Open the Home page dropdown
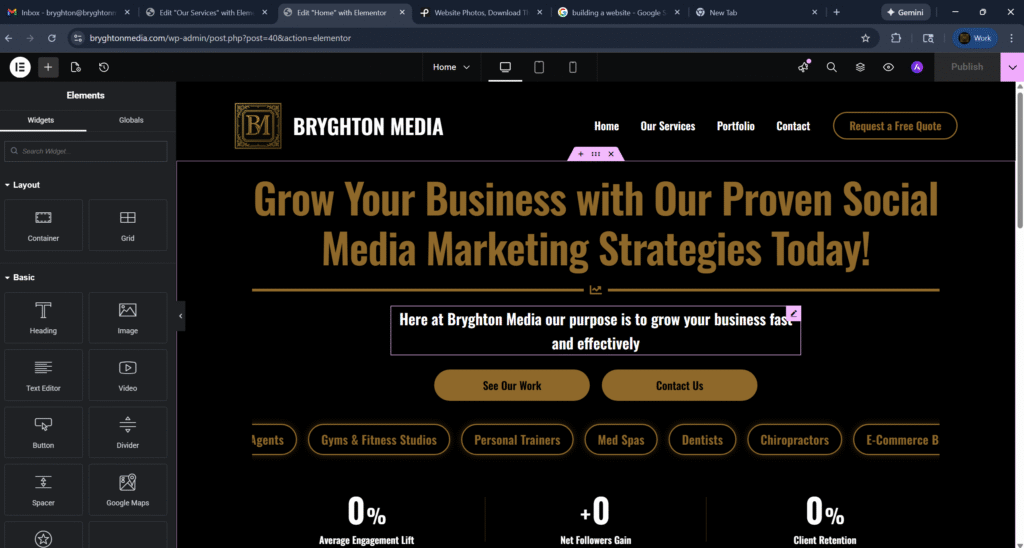Image resolution: width=1024 pixels, height=548 pixels. [x=451, y=67]
